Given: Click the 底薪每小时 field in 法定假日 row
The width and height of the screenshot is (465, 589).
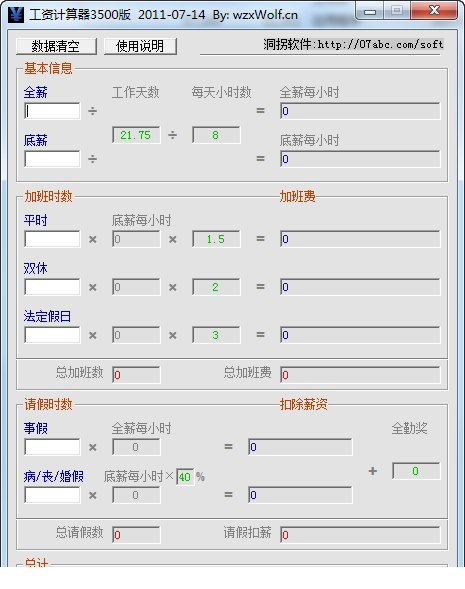Looking at the screenshot, I should coord(136,335).
